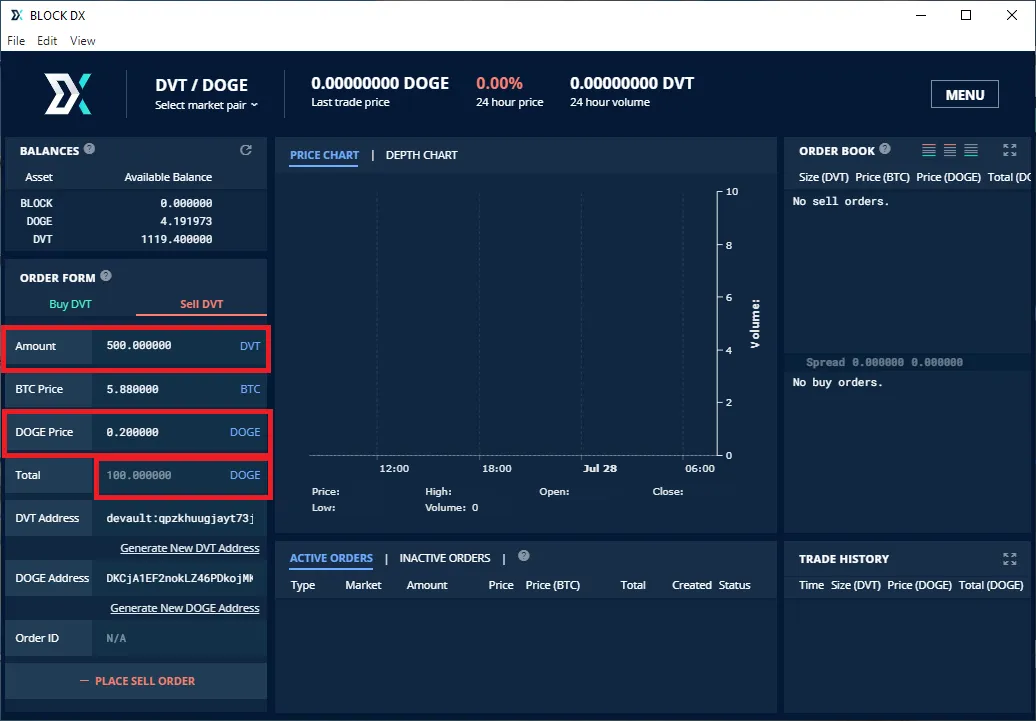Show the ACTIVE ORDERS tab
1036x721 pixels.
(331, 558)
